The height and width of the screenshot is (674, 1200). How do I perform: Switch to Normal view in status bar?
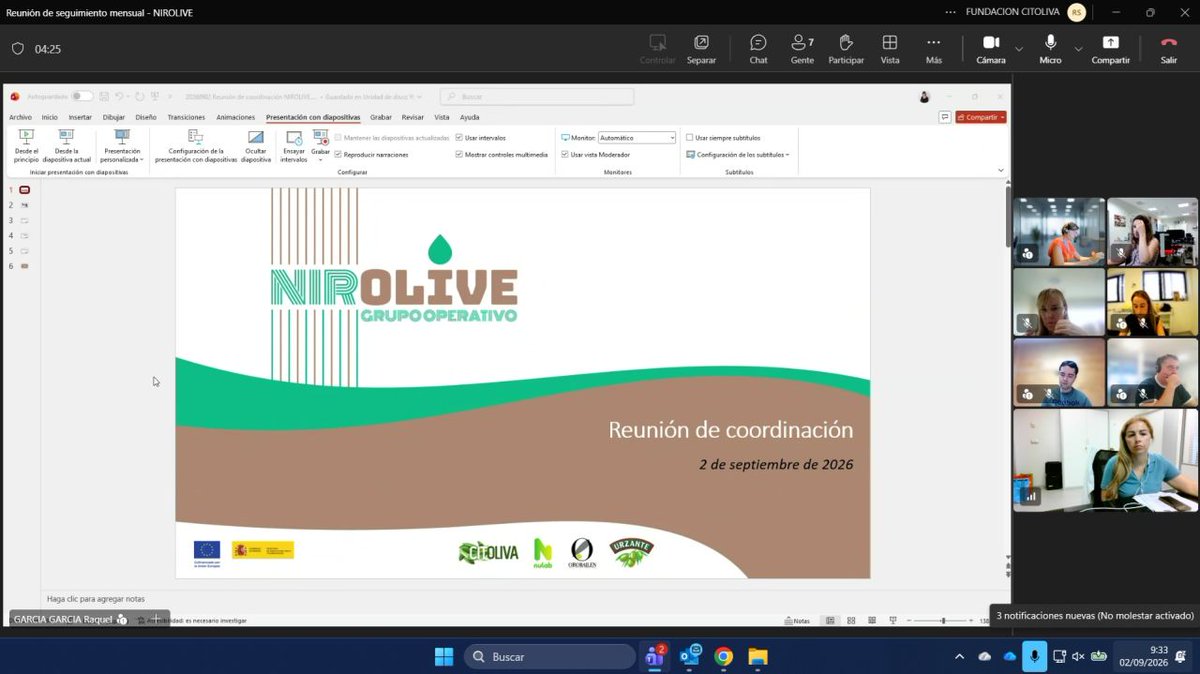click(830, 621)
